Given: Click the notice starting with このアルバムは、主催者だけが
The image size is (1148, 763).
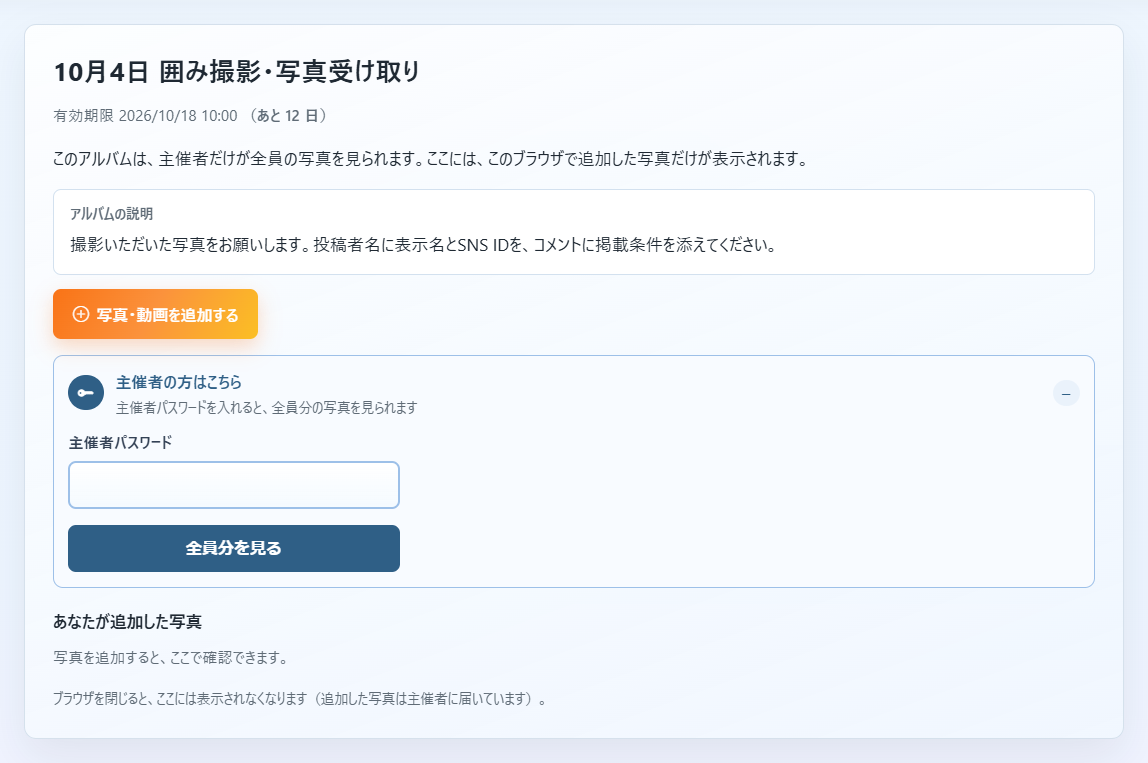Looking at the screenshot, I should [430, 159].
